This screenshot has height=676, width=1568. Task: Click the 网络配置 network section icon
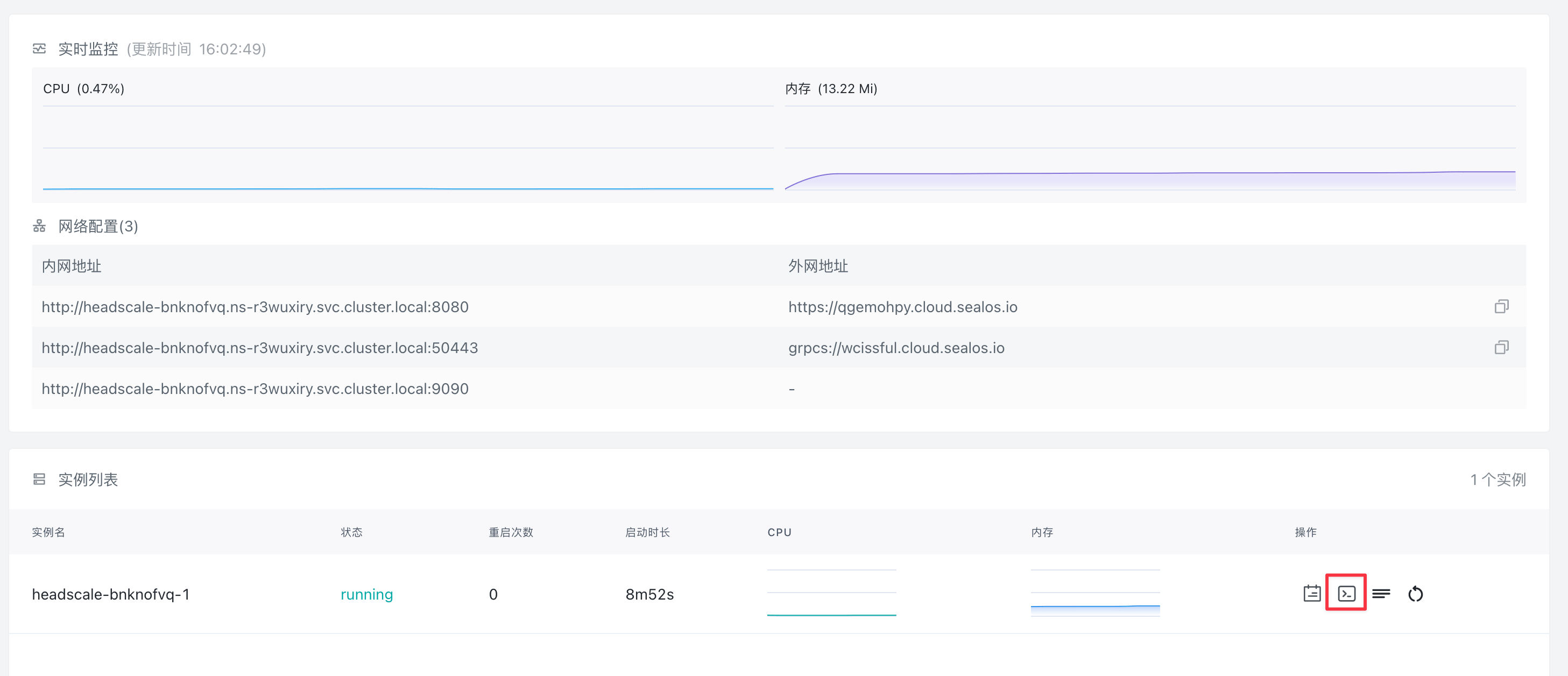pyautogui.click(x=39, y=226)
